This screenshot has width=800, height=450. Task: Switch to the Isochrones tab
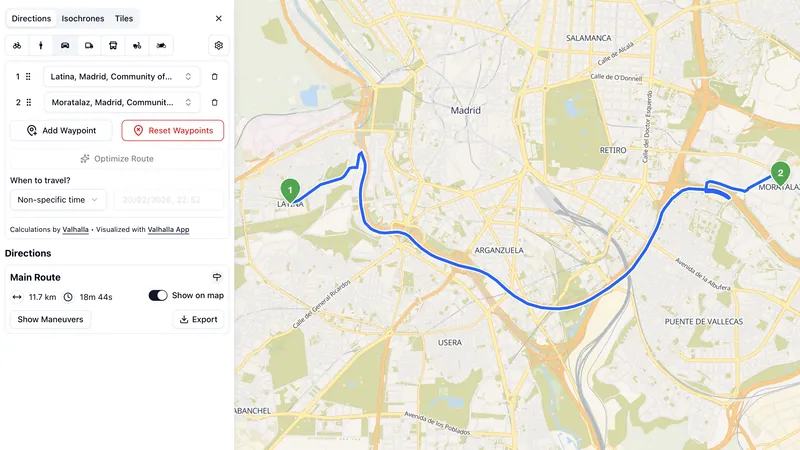coord(83,18)
